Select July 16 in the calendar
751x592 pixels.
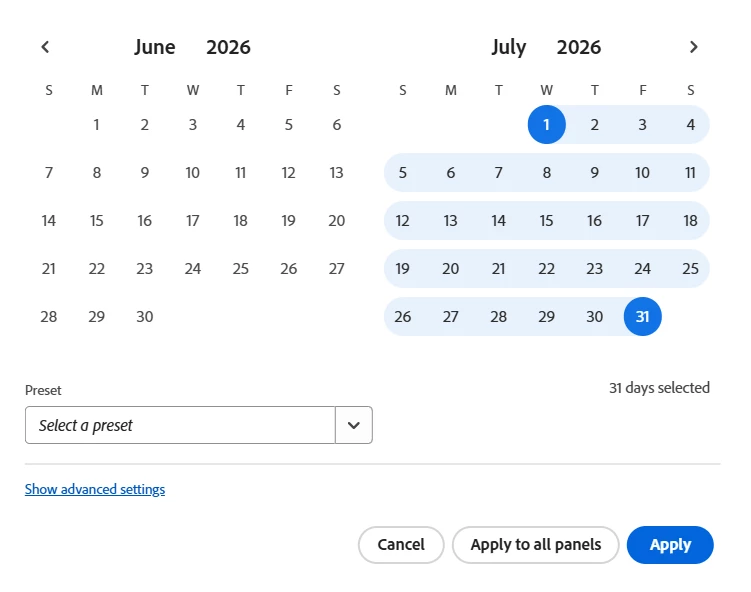coord(594,221)
